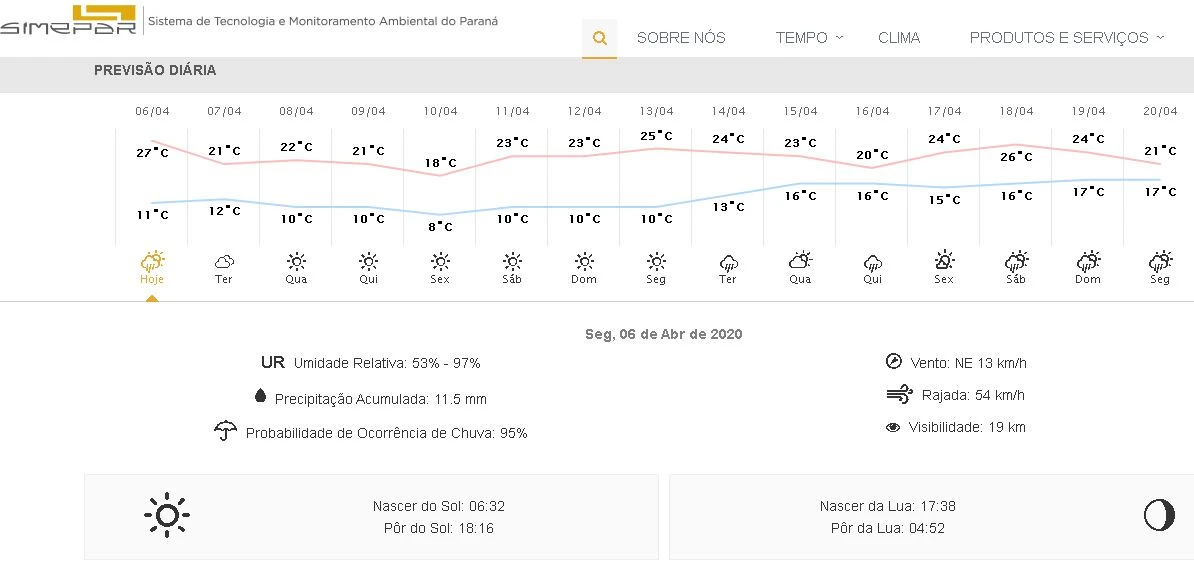Image resolution: width=1194 pixels, height=575 pixels.
Task: Select Thursday 16/04 rain forecast icon
Action: click(872, 262)
